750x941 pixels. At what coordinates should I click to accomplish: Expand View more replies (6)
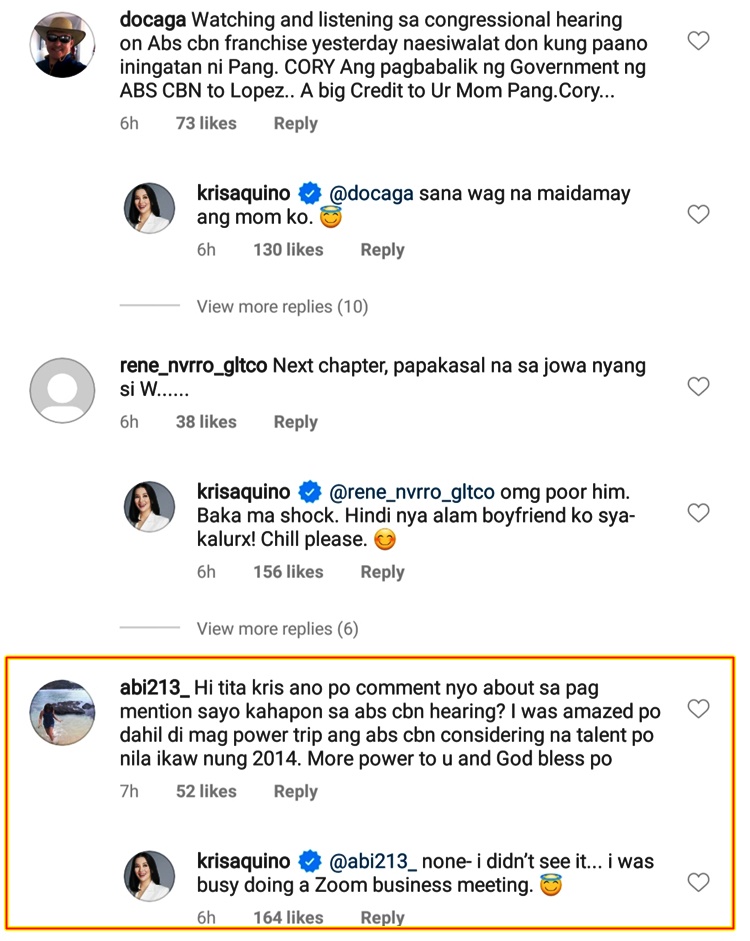click(277, 629)
